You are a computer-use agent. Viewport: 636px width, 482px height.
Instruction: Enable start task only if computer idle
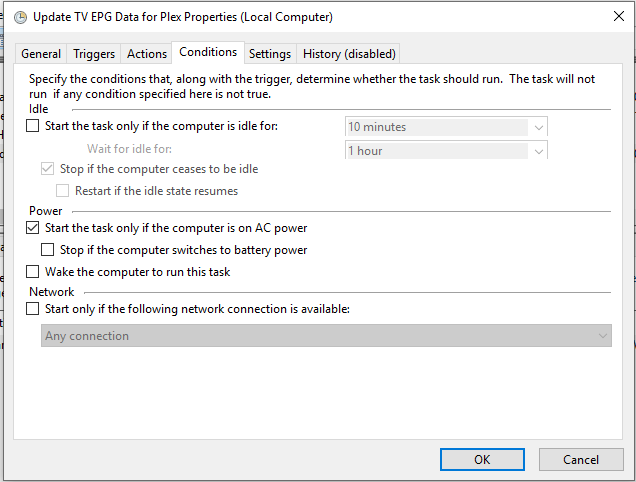[33, 127]
